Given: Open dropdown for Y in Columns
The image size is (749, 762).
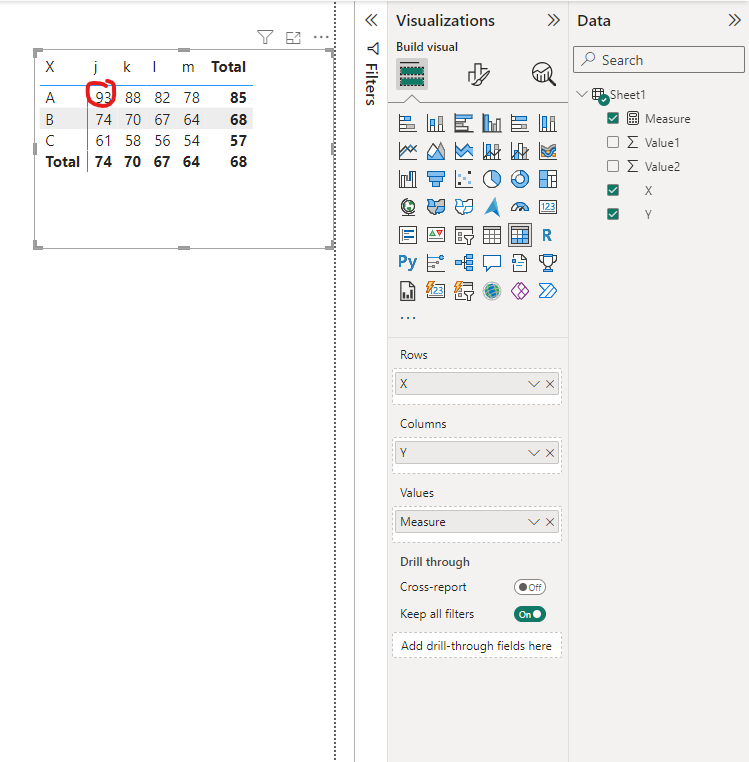Looking at the screenshot, I should [x=534, y=453].
